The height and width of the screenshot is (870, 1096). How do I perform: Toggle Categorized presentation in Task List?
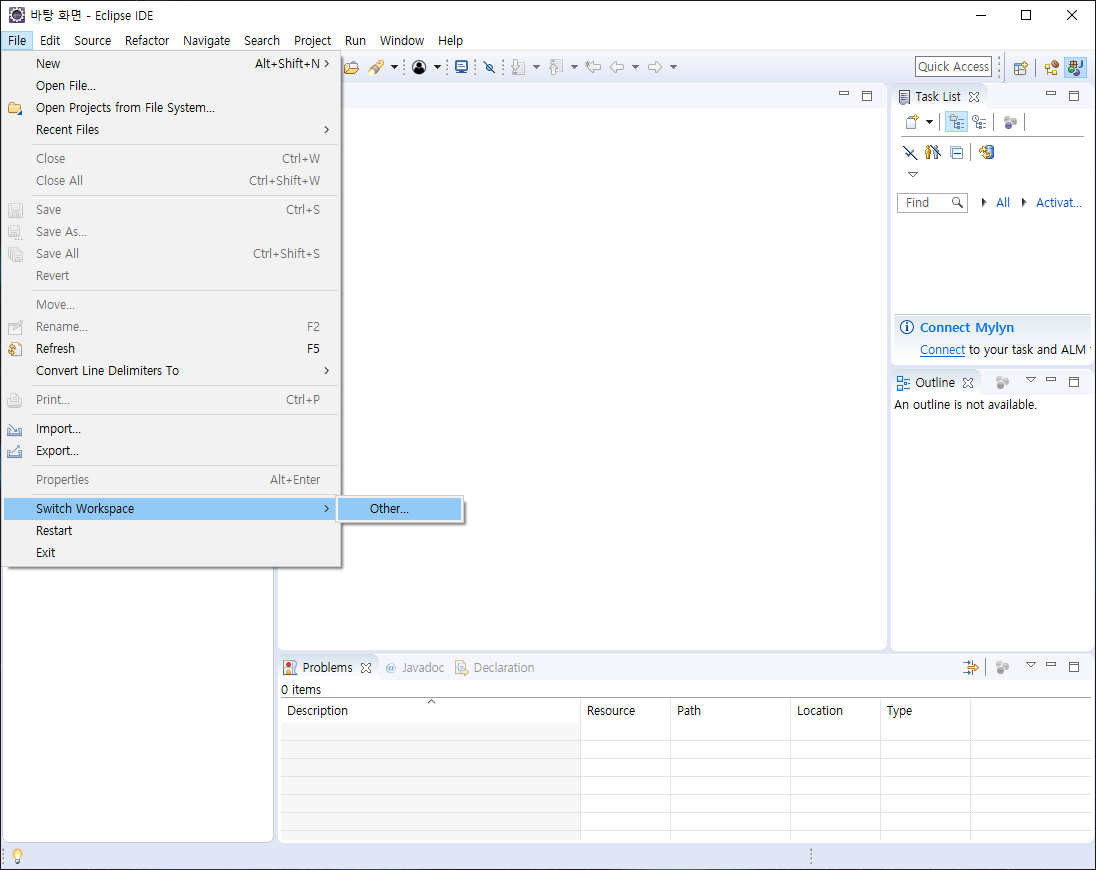956,122
